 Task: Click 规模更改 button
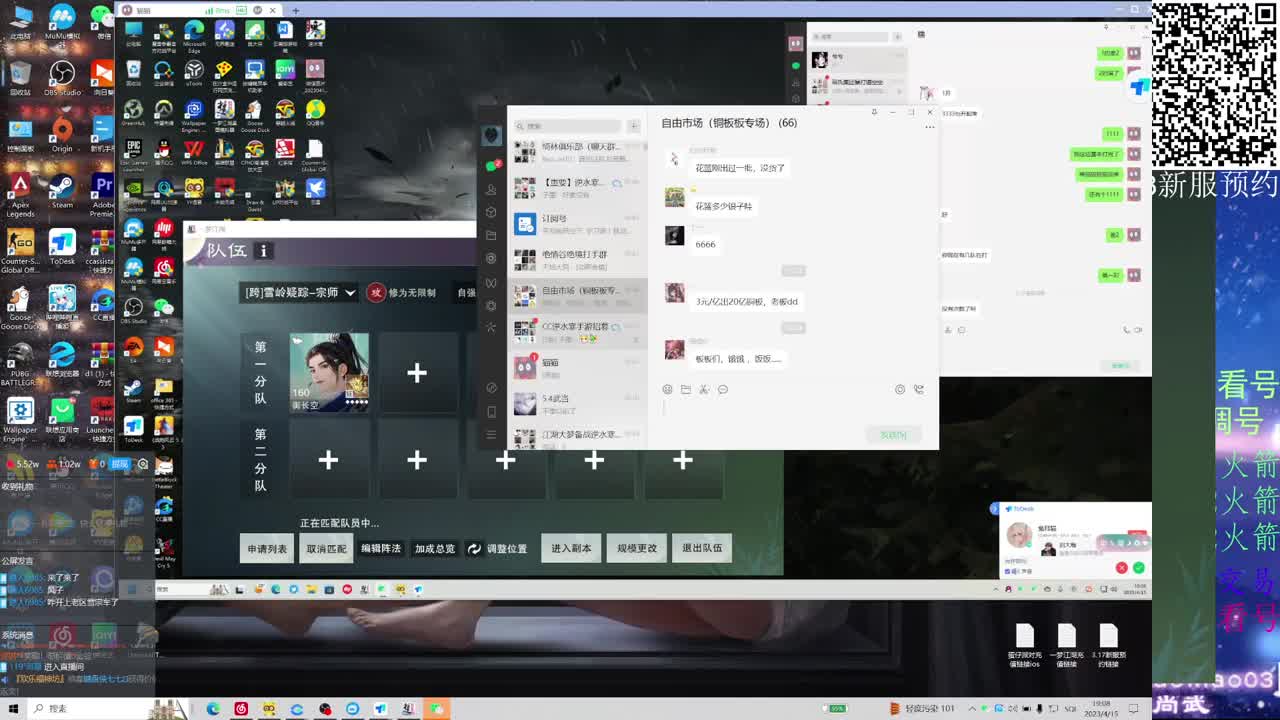pos(637,548)
